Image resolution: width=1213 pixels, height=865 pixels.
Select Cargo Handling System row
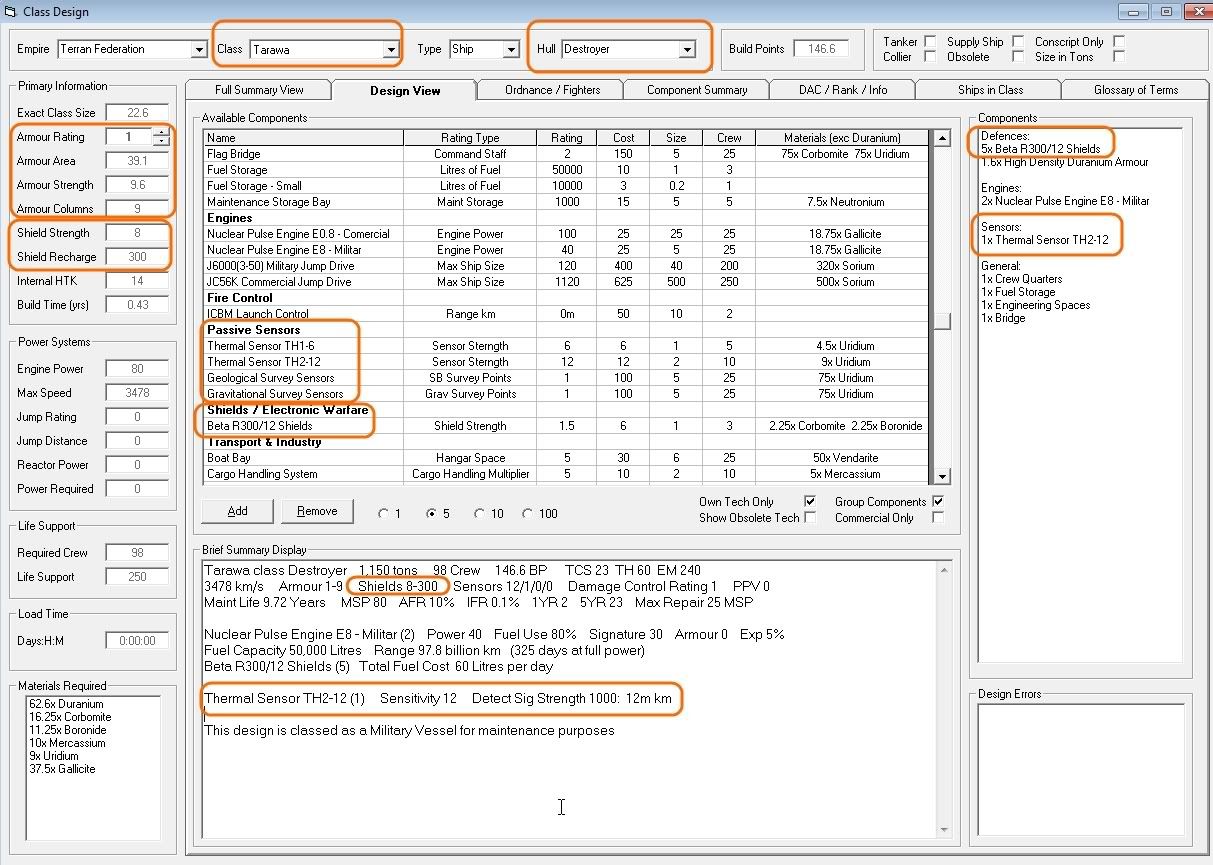(566, 474)
